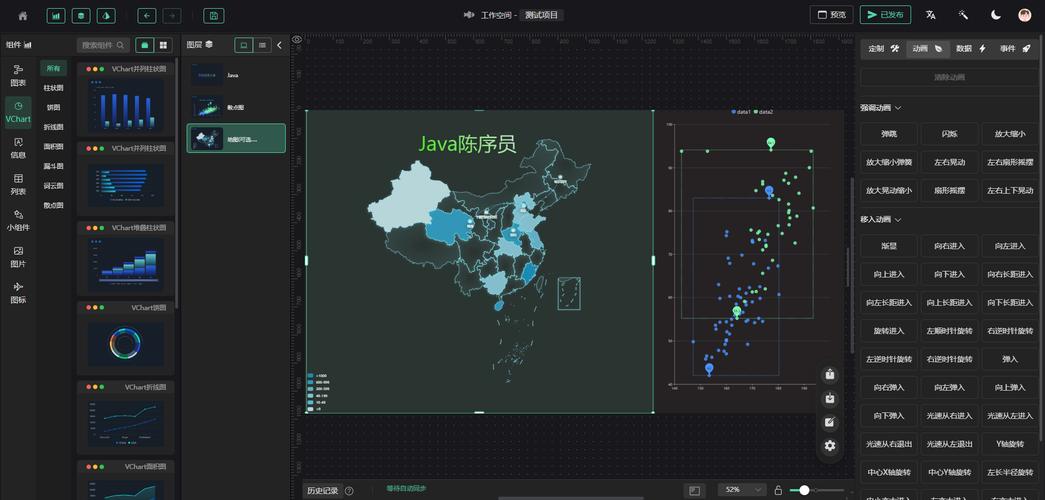The height and width of the screenshot is (500, 1045).
Task: Toggle dark mode moon icon
Action: click(x=996, y=15)
